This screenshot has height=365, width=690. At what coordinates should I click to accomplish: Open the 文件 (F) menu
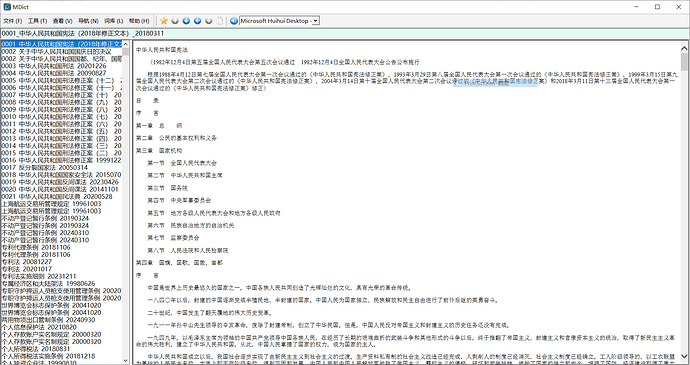tap(12, 21)
